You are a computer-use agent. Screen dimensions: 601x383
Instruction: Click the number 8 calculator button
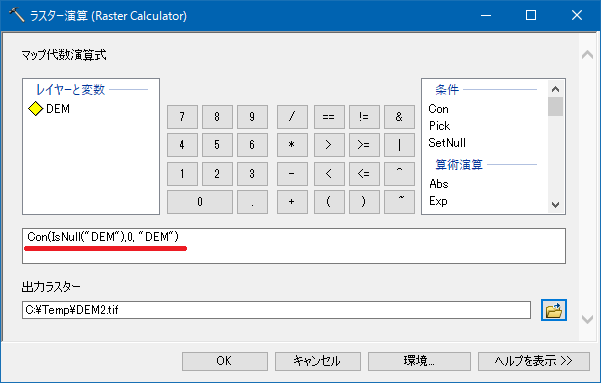click(x=217, y=117)
